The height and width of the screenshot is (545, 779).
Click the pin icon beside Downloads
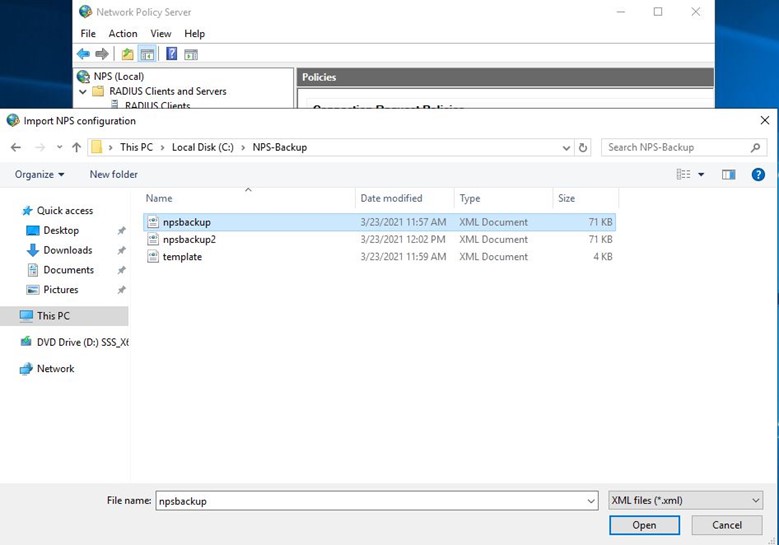[121, 250]
